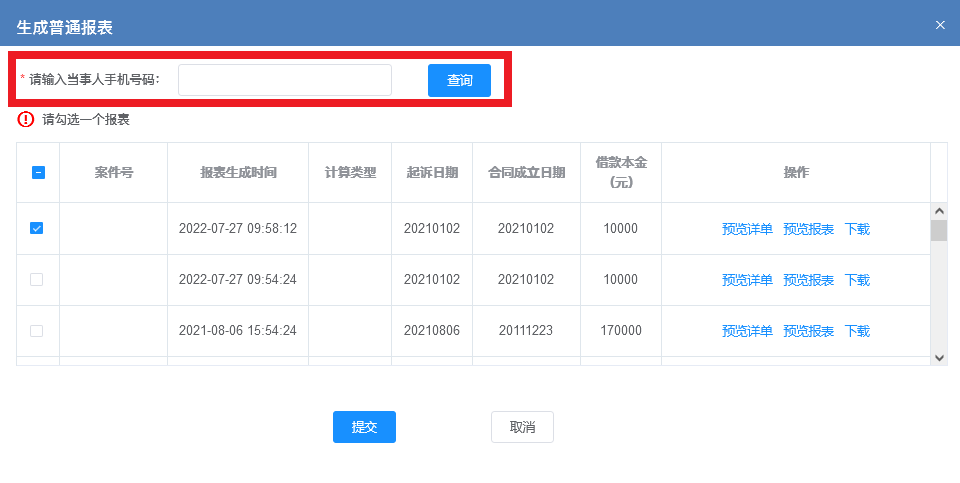Click 下载 for the 09:54:24 report
960x483 pixels.
[x=857, y=280]
